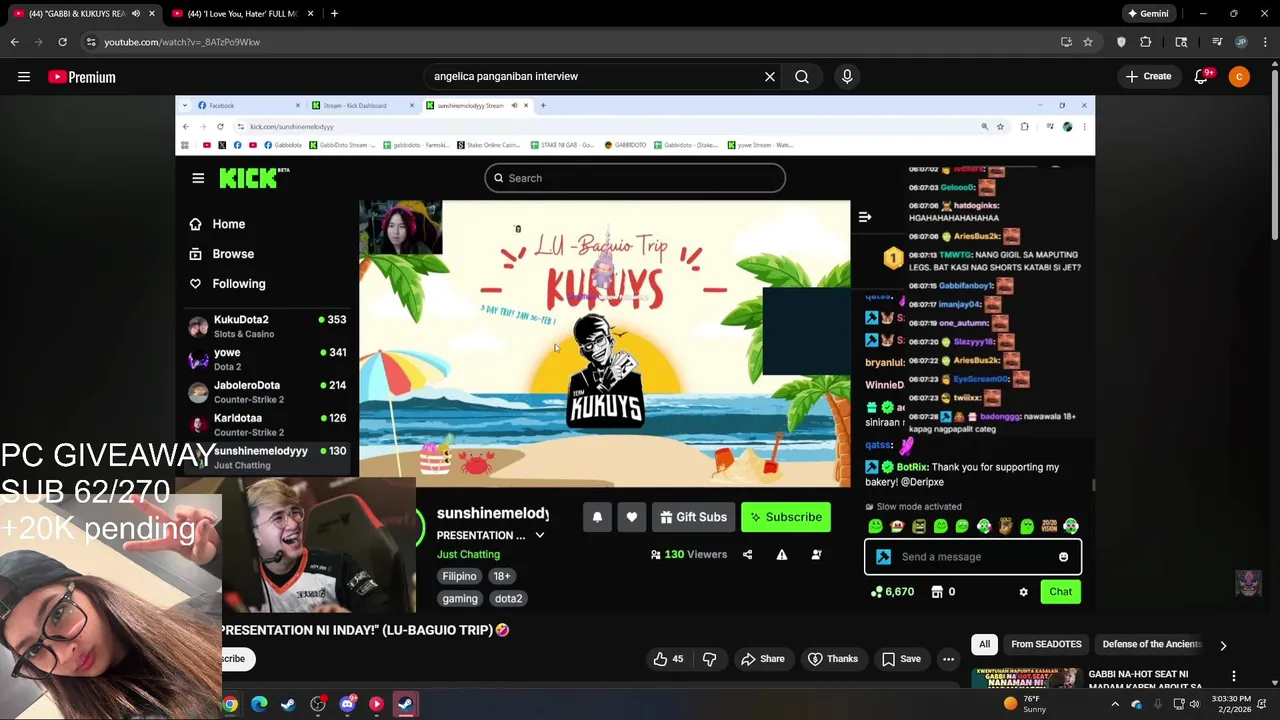Start voice search with the microphone
The width and height of the screenshot is (1280, 720).
(x=847, y=76)
